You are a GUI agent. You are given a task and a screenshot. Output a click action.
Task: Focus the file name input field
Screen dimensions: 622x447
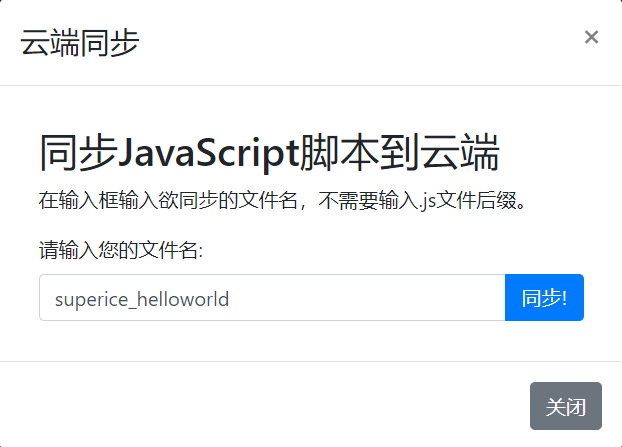point(272,298)
